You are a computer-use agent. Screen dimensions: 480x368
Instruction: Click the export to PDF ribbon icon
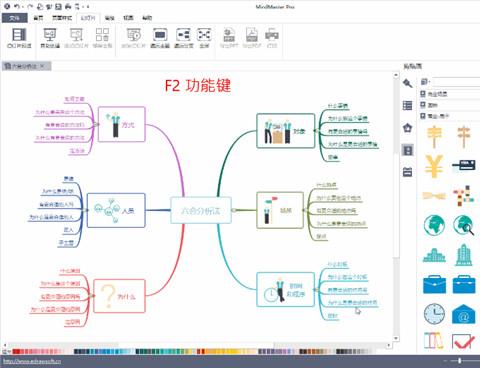point(252,38)
